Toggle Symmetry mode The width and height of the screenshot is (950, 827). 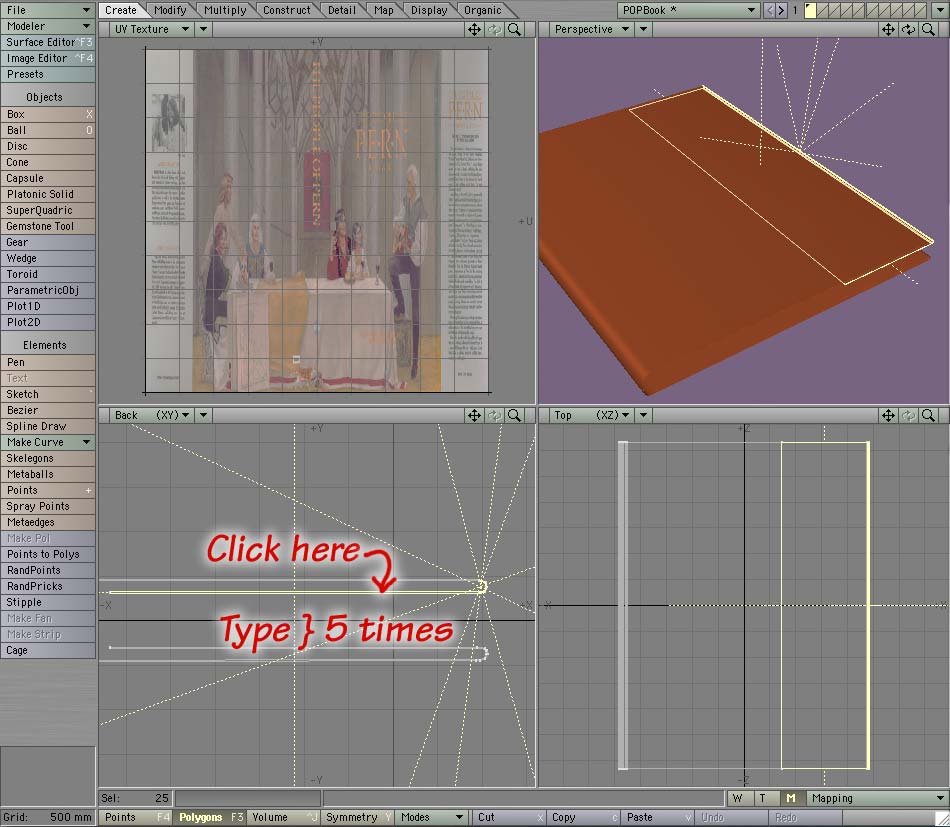pos(357,817)
